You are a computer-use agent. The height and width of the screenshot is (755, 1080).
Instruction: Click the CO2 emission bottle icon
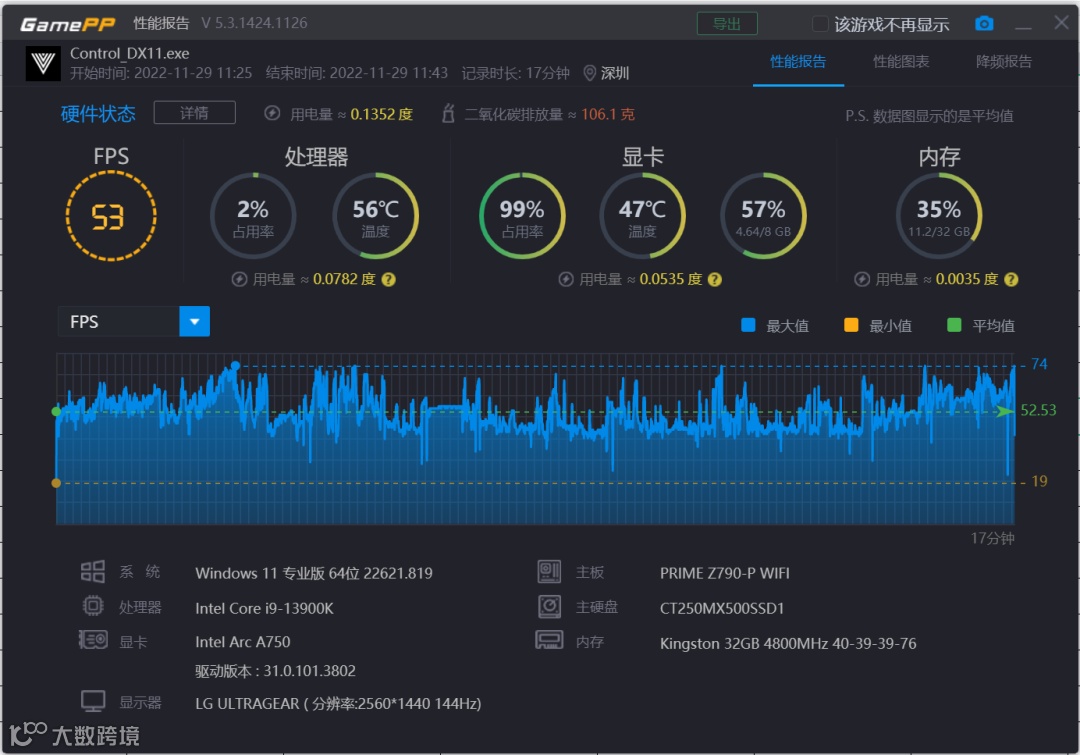tap(448, 114)
